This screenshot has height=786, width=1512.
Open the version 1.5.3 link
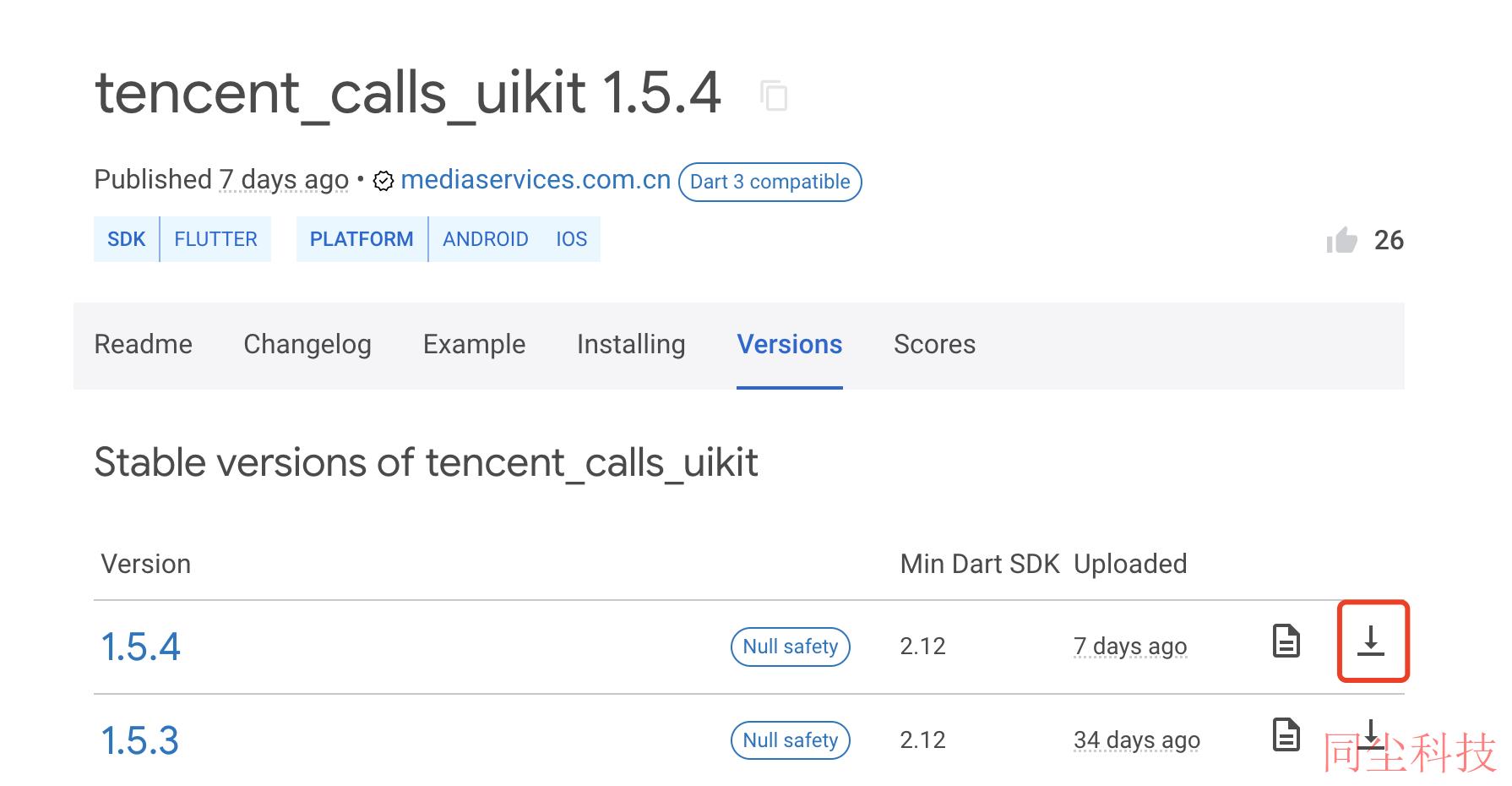140,741
